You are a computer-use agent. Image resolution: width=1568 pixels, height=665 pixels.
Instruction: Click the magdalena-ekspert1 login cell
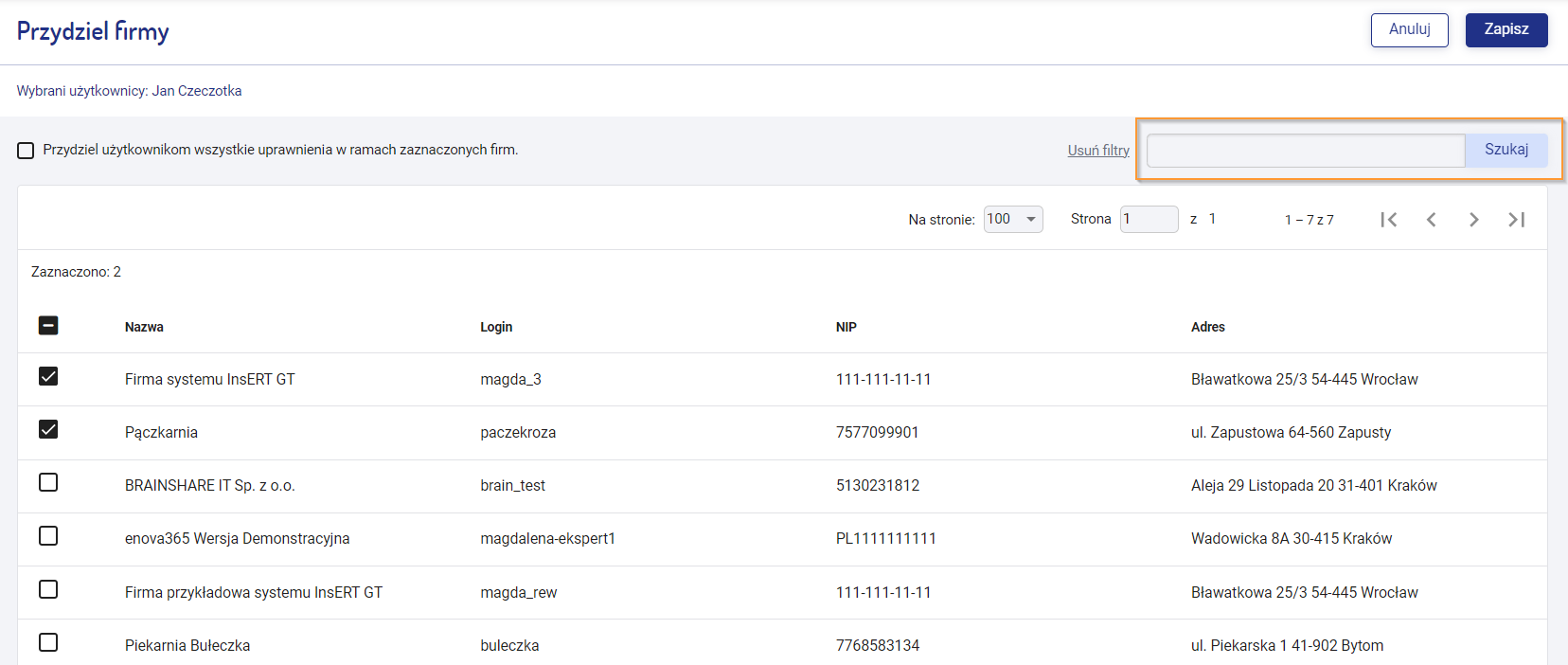point(547,538)
